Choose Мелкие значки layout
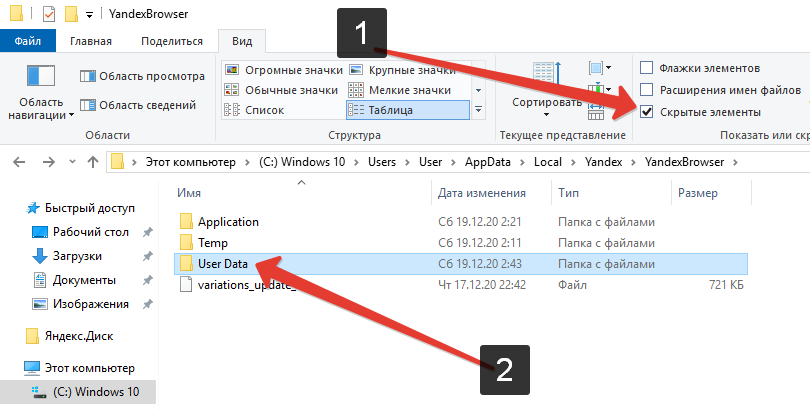 (399, 90)
